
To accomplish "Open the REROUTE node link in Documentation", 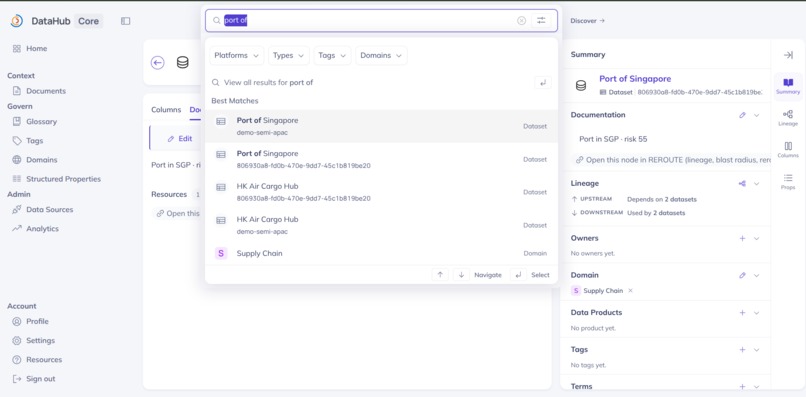I will point(673,160).
